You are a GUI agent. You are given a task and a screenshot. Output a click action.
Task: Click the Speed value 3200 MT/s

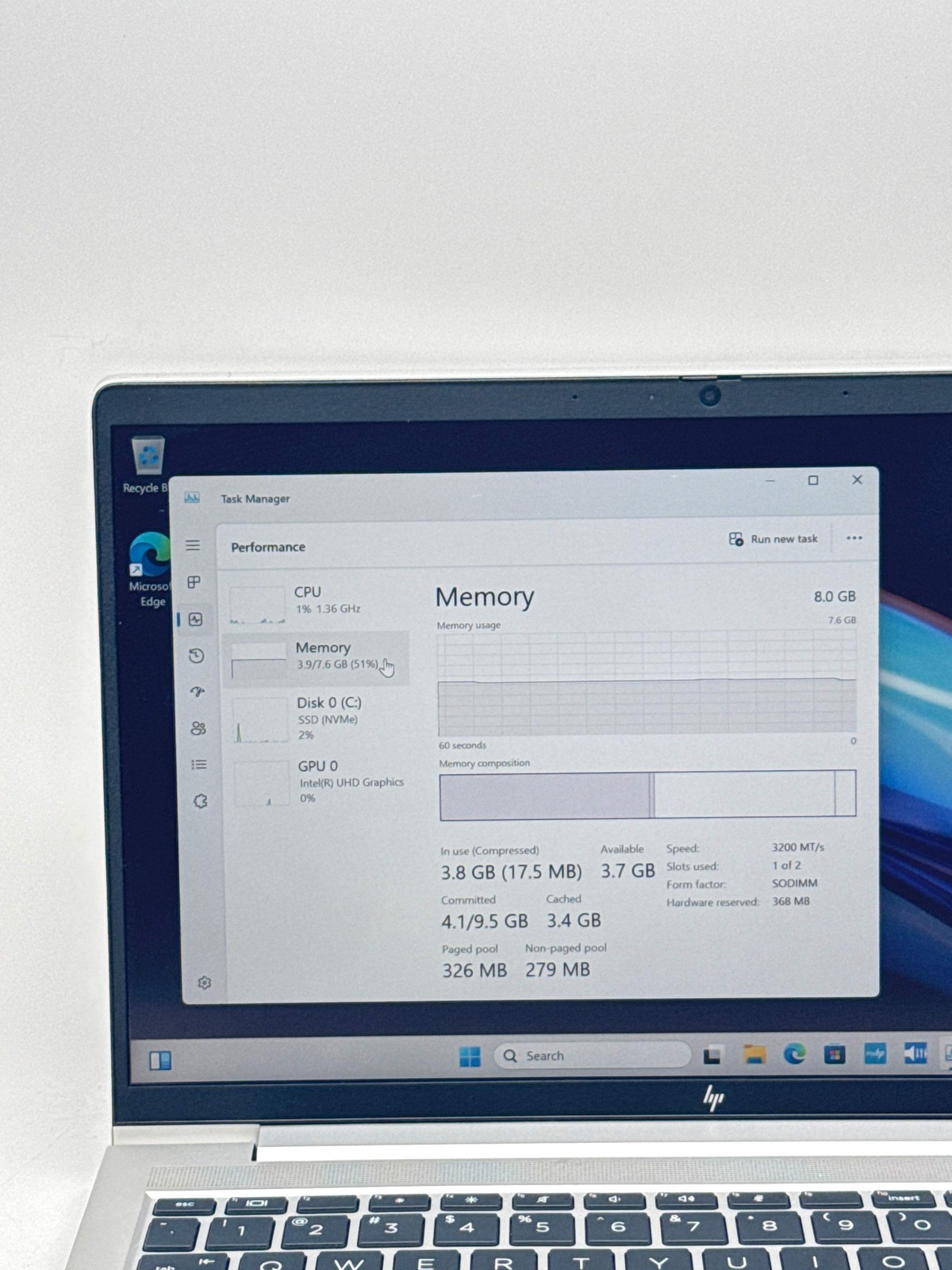(x=798, y=847)
